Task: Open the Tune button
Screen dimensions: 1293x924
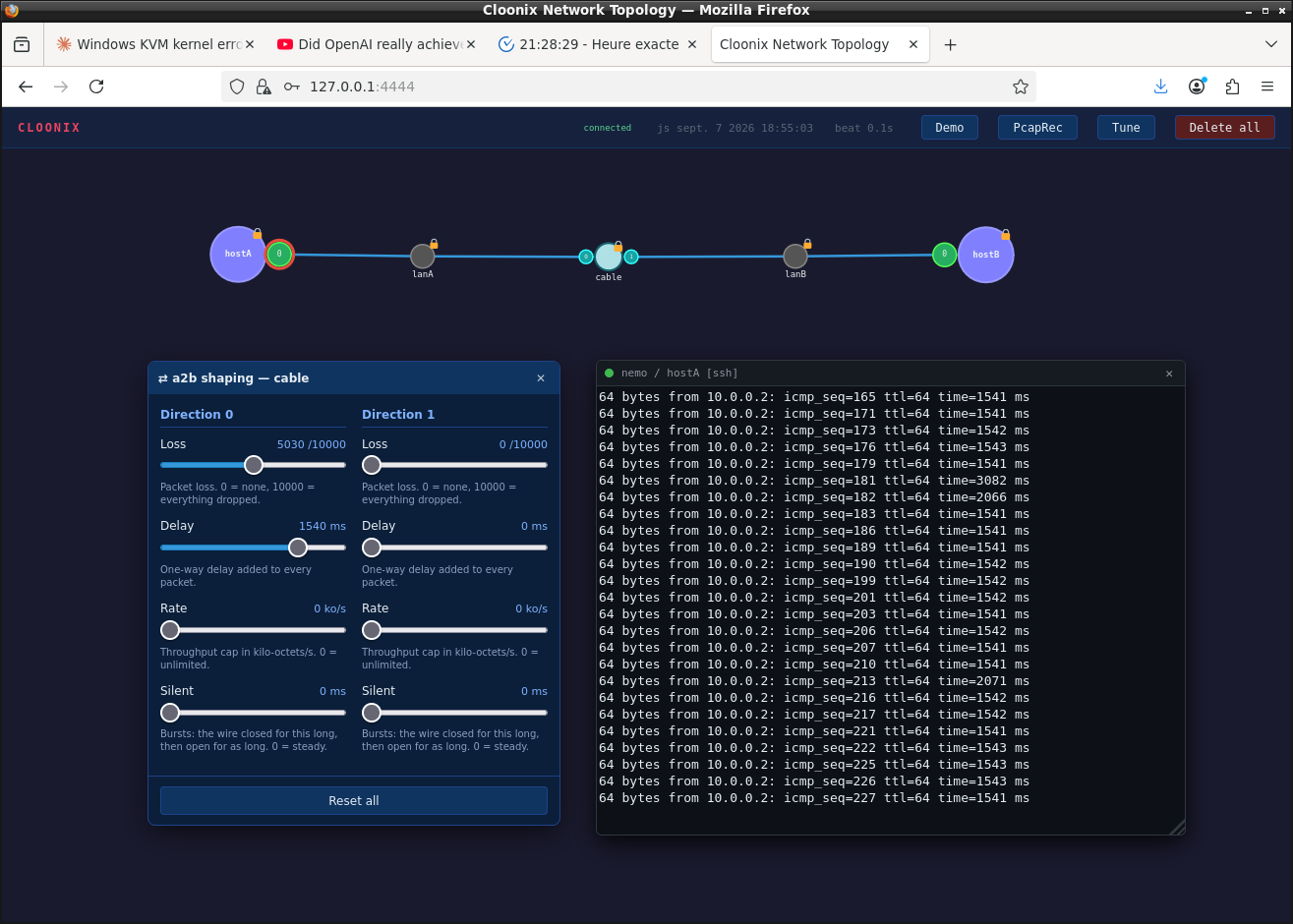Action: coord(1126,128)
